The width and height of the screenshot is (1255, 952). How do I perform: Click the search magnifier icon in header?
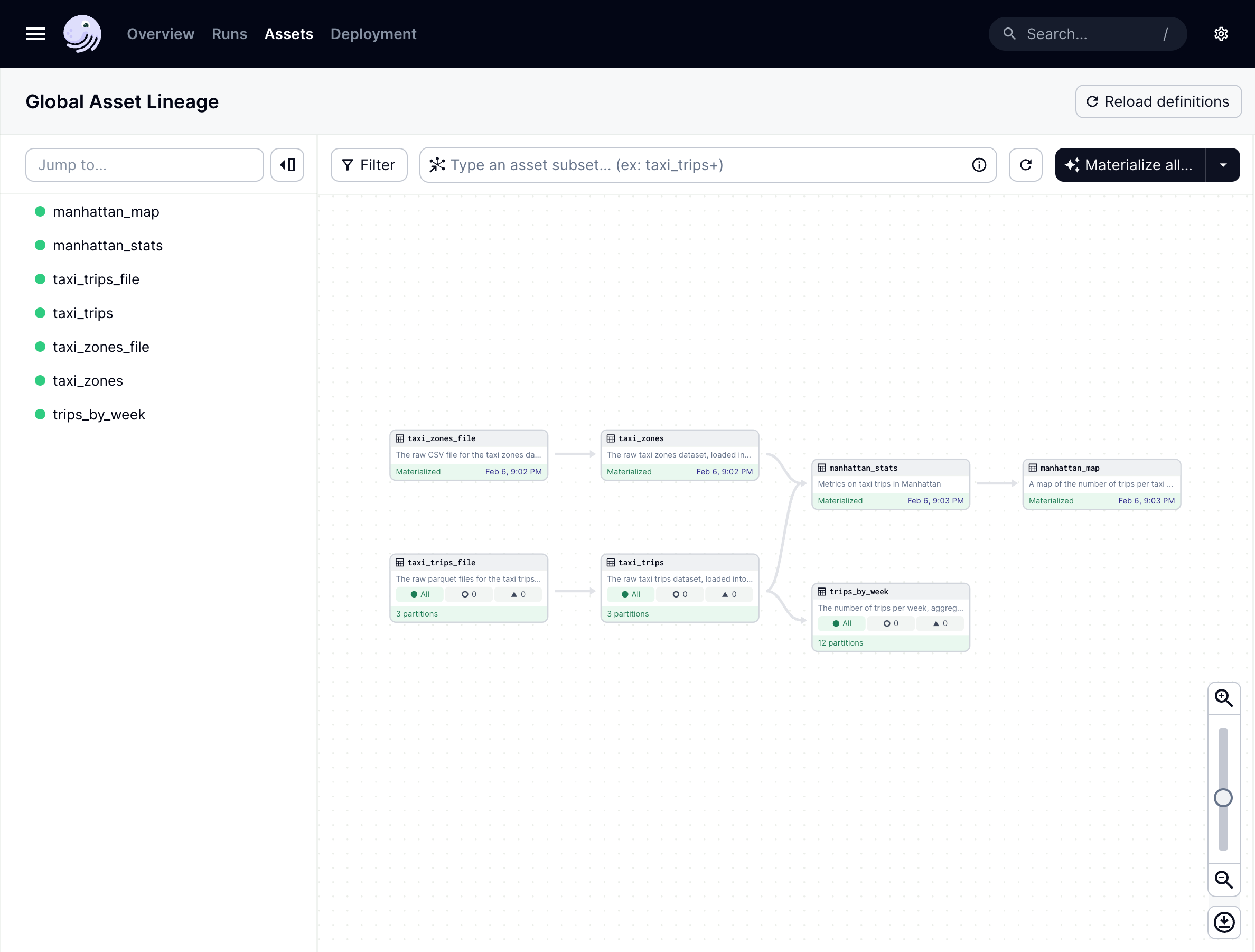coord(1009,34)
